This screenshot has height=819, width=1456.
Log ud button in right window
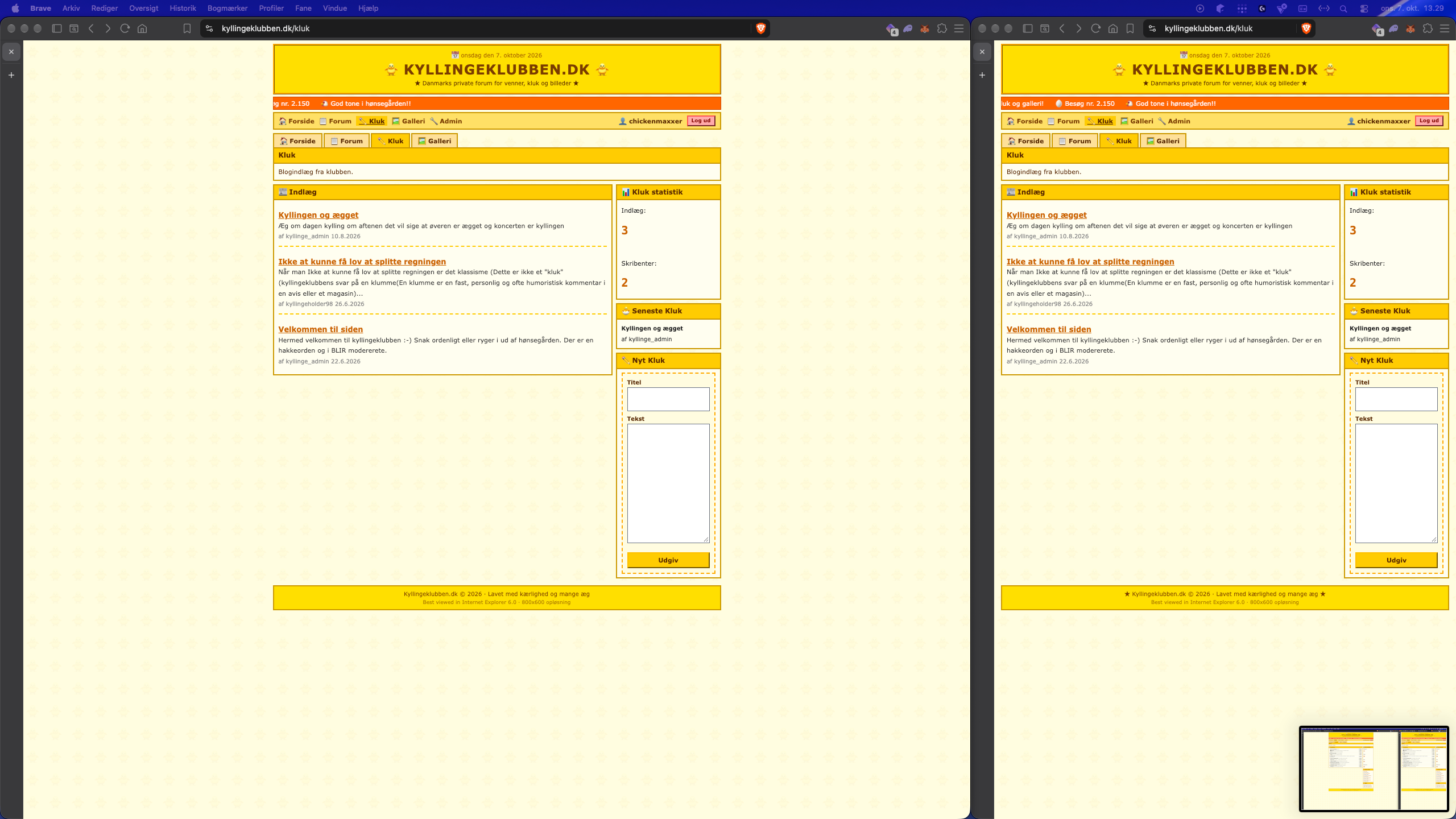pos(1429,121)
